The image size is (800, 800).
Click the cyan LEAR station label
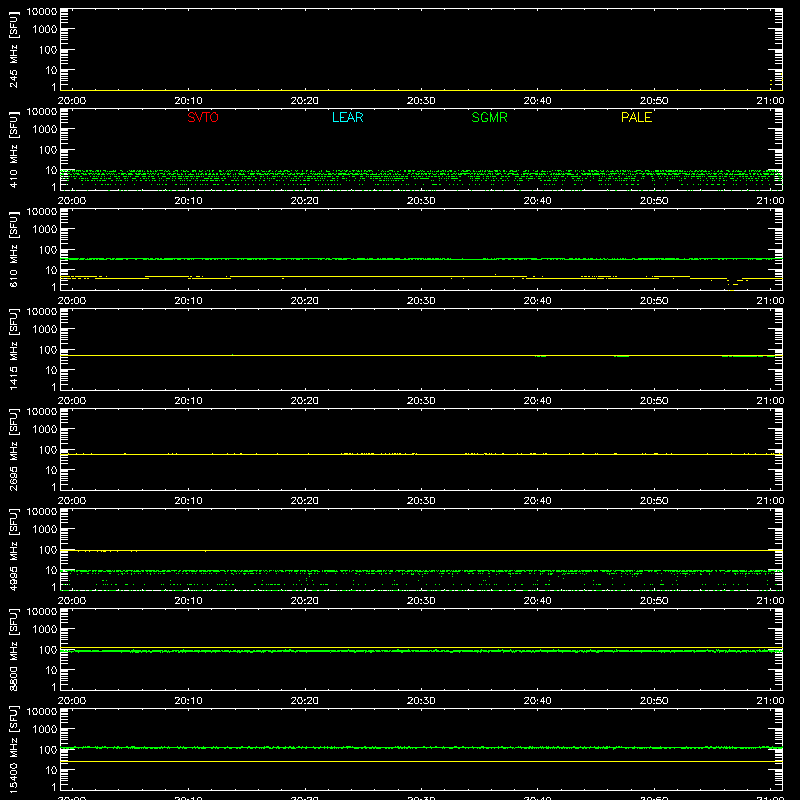[x=347, y=117]
